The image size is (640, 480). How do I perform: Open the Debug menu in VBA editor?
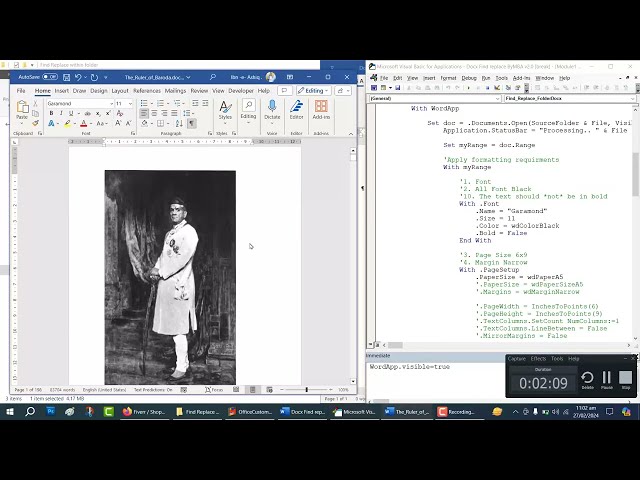469,78
